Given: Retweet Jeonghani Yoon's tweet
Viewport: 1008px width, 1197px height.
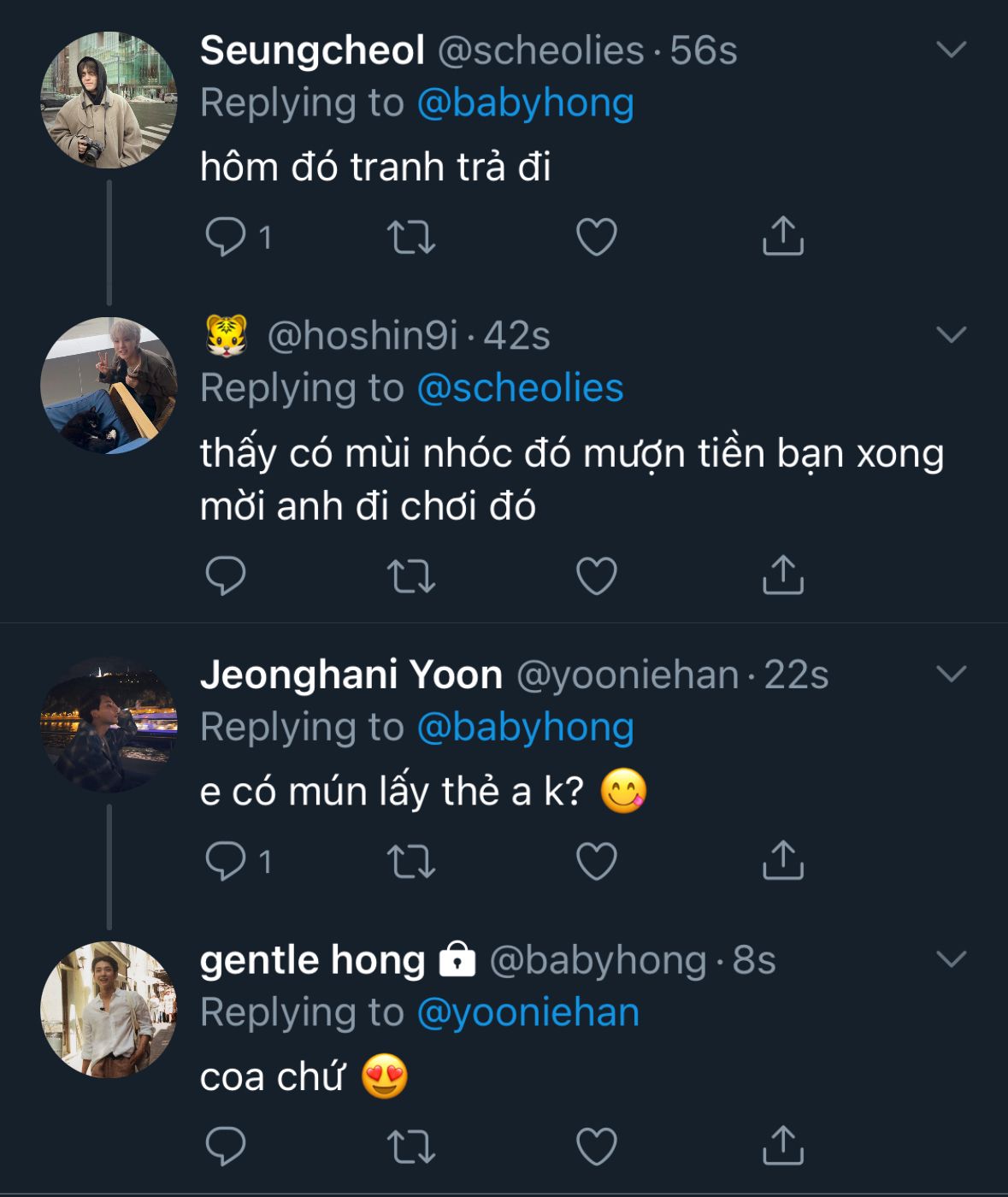Looking at the screenshot, I should pyautogui.click(x=411, y=861).
